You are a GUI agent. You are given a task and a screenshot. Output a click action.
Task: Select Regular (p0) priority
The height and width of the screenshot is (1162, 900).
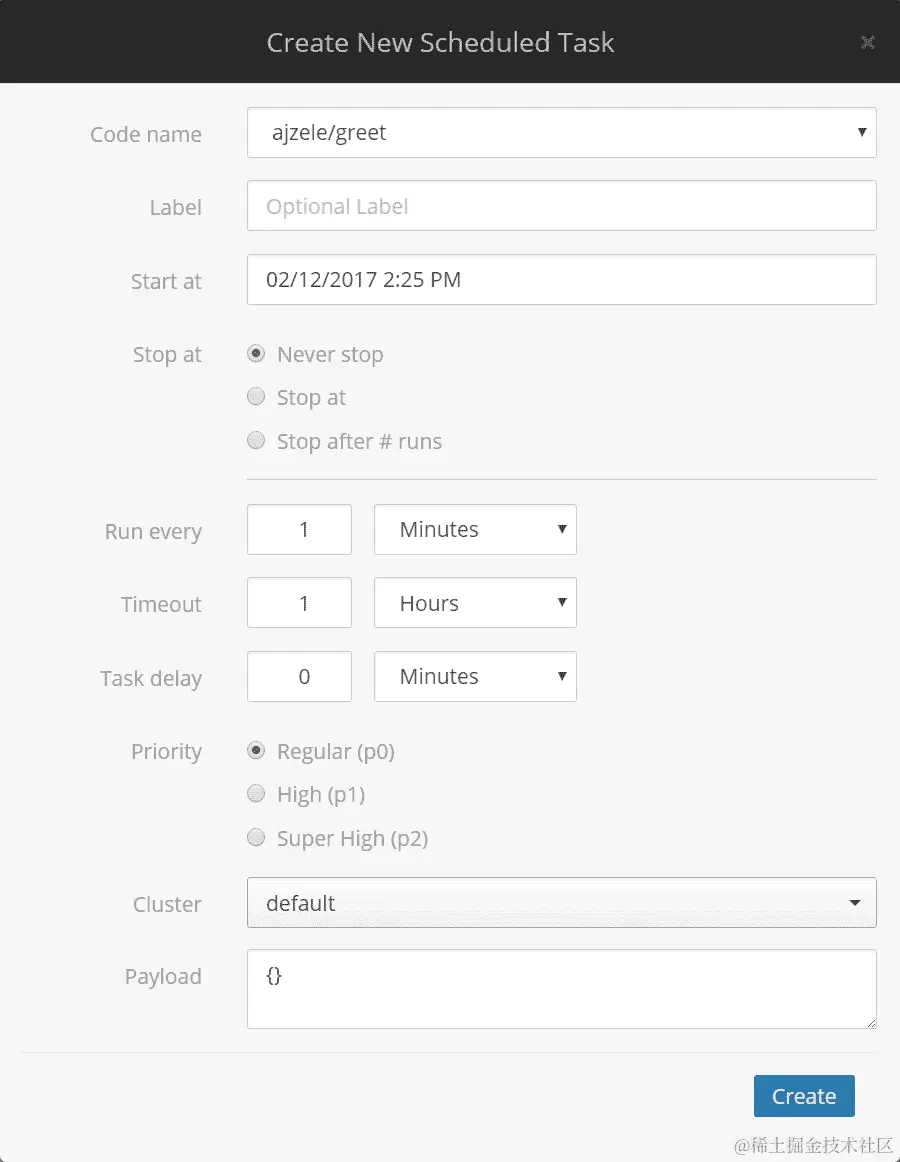pos(257,751)
